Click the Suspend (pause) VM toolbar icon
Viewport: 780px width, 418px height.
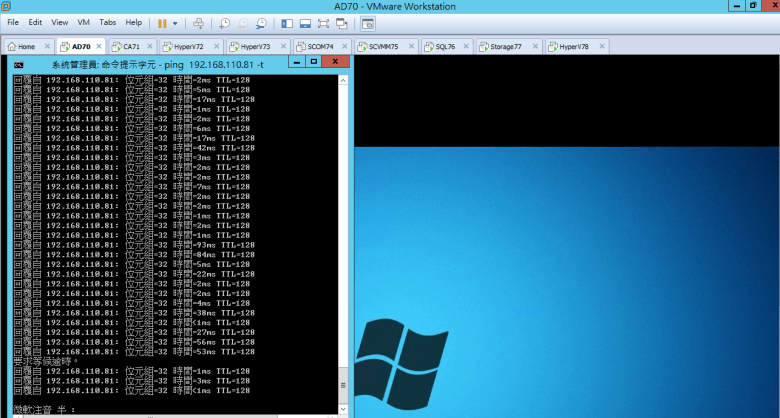162,22
